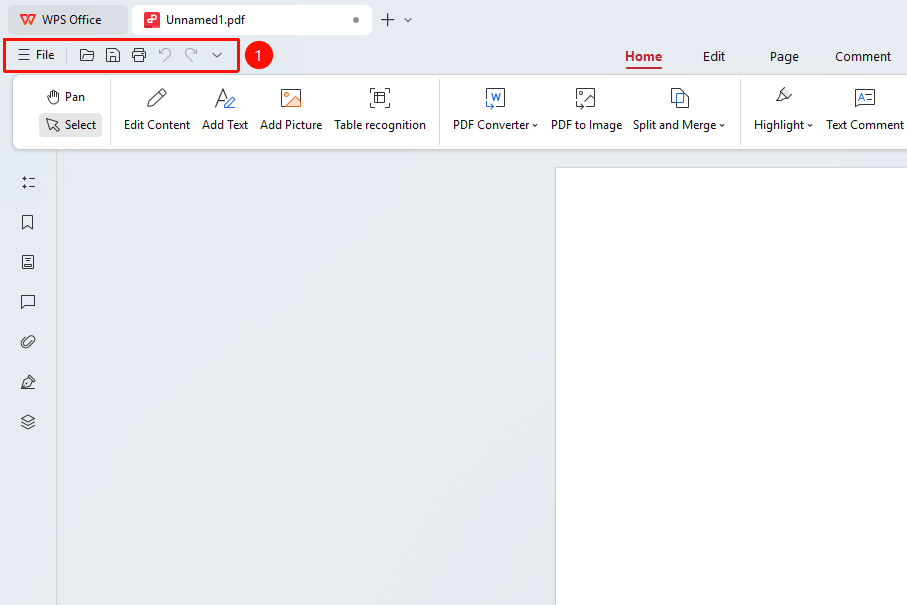Show the page thumbnails panel in sidebar

(x=28, y=262)
